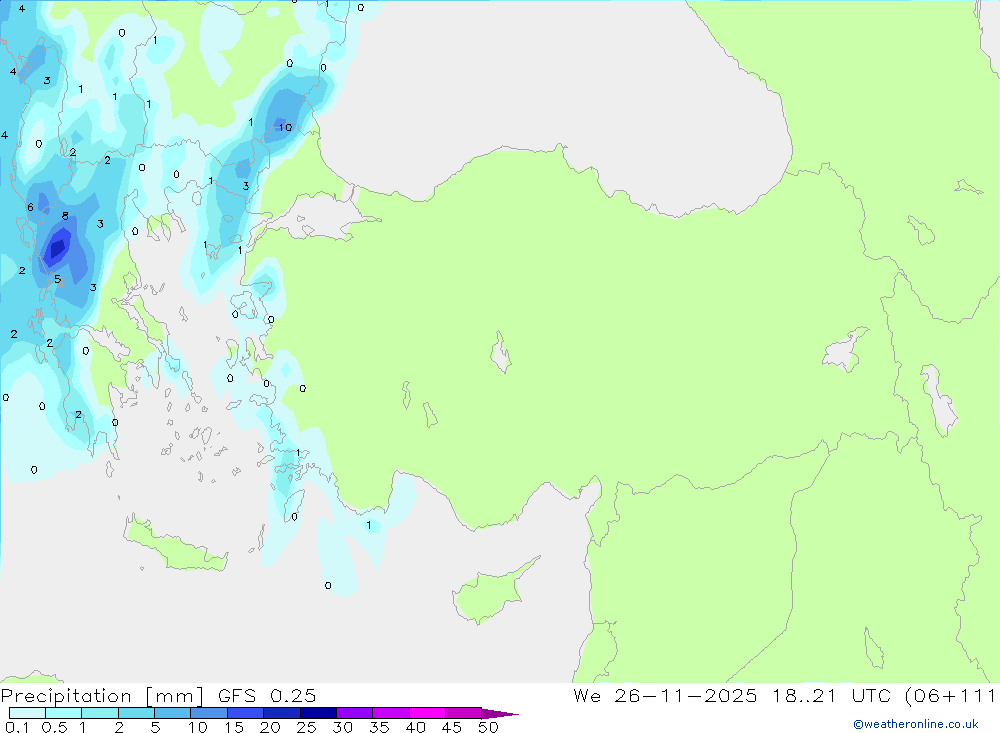This screenshot has width=1000, height=733.
Task: Click the '0.1' label under the legend
Action: [17, 727]
